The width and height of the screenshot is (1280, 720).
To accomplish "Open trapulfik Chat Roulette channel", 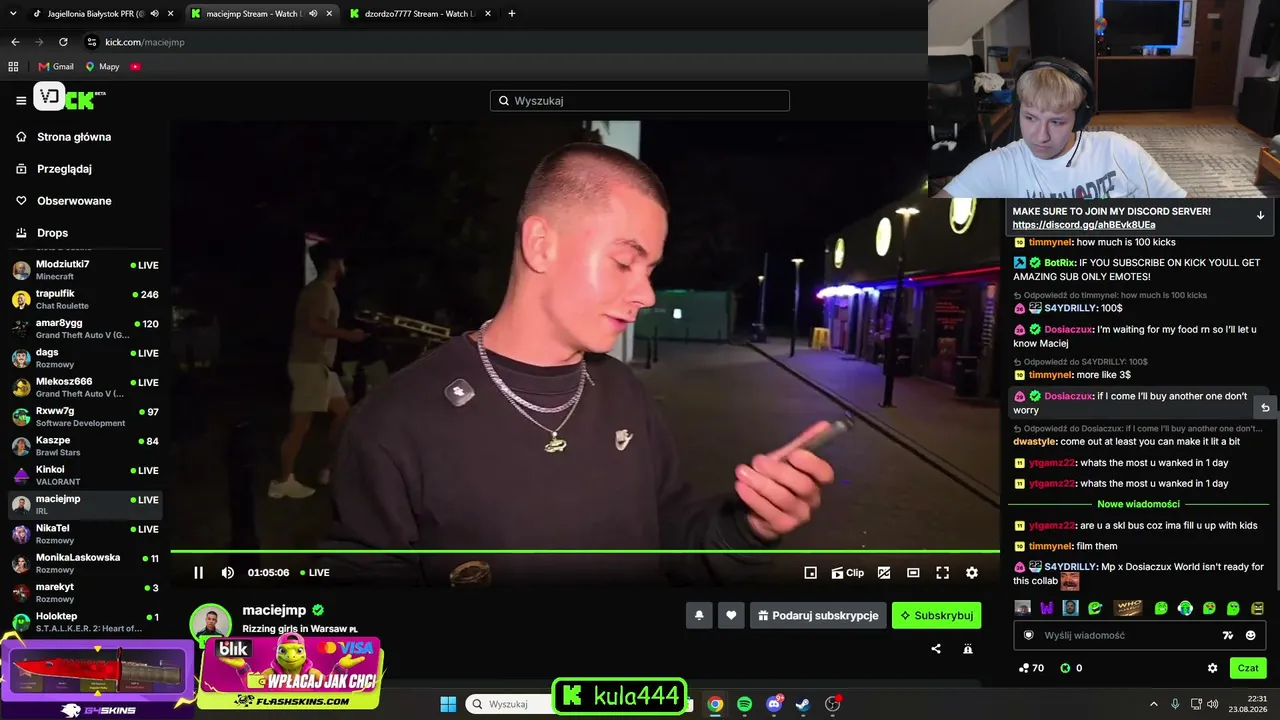I will (x=85, y=299).
